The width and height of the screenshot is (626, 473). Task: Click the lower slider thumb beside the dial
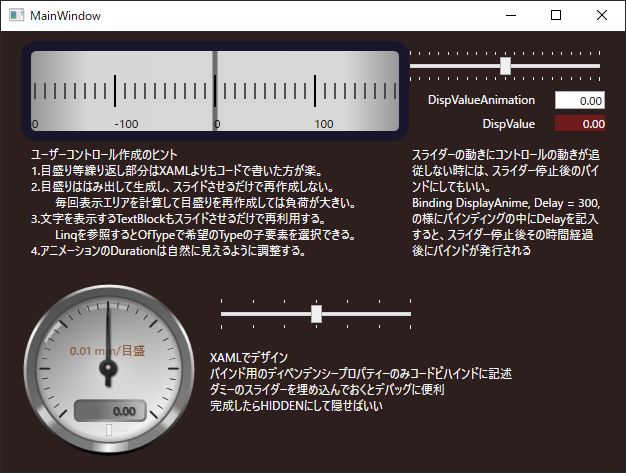pyautogui.click(x=316, y=314)
